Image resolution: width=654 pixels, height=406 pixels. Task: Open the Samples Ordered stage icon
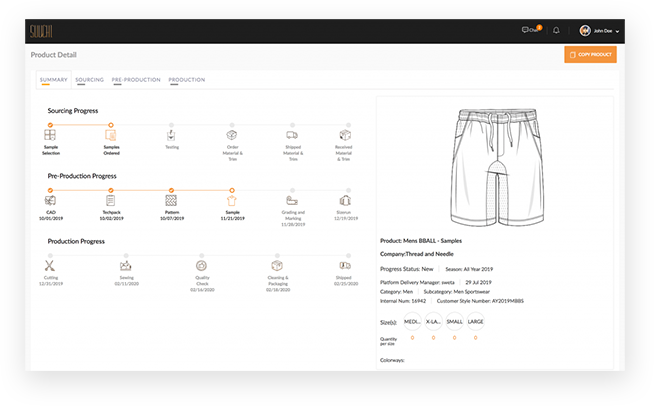coord(111,135)
